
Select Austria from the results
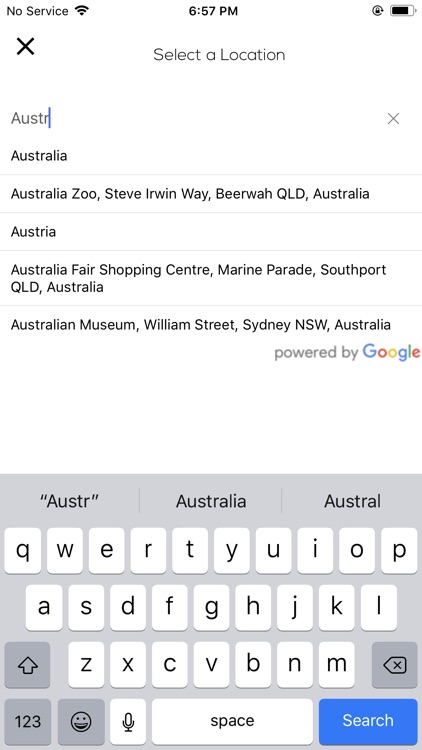pyautogui.click(x=211, y=232)
